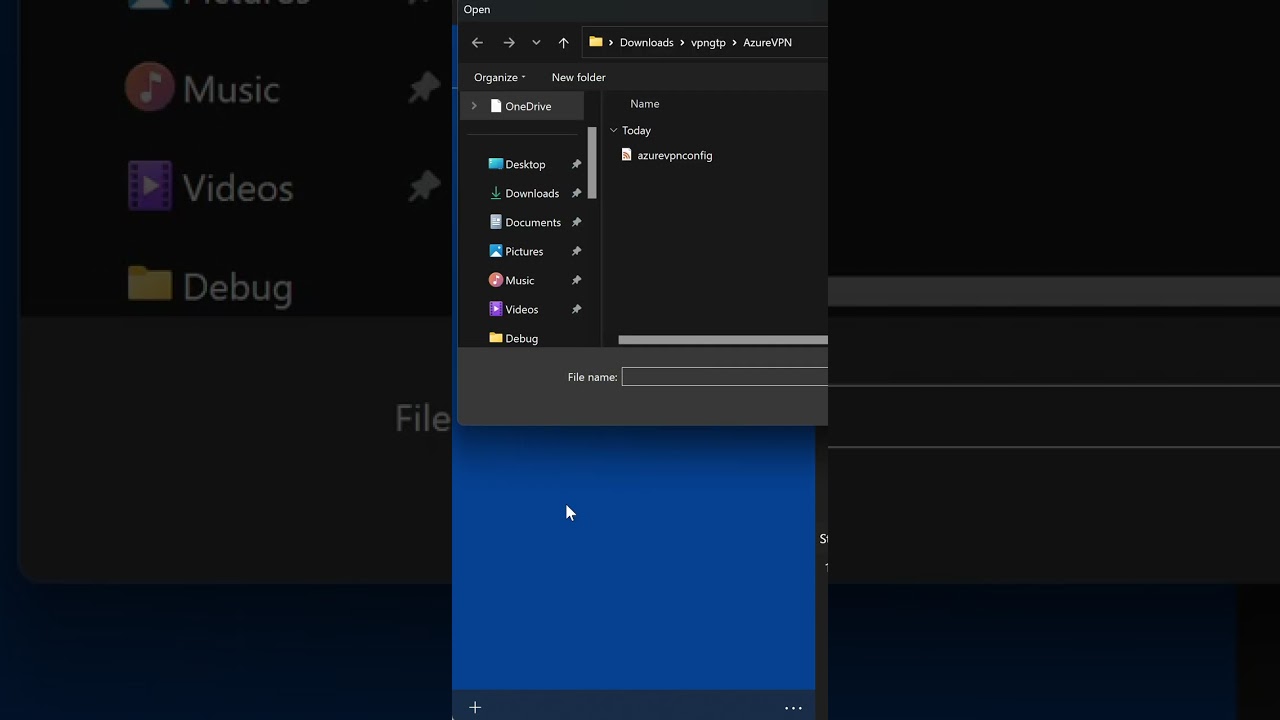Expand chevron between Downloads and vpngtp
This screenshot has height=720, width=1280.
pyautogui.click(x=682, y=42)
